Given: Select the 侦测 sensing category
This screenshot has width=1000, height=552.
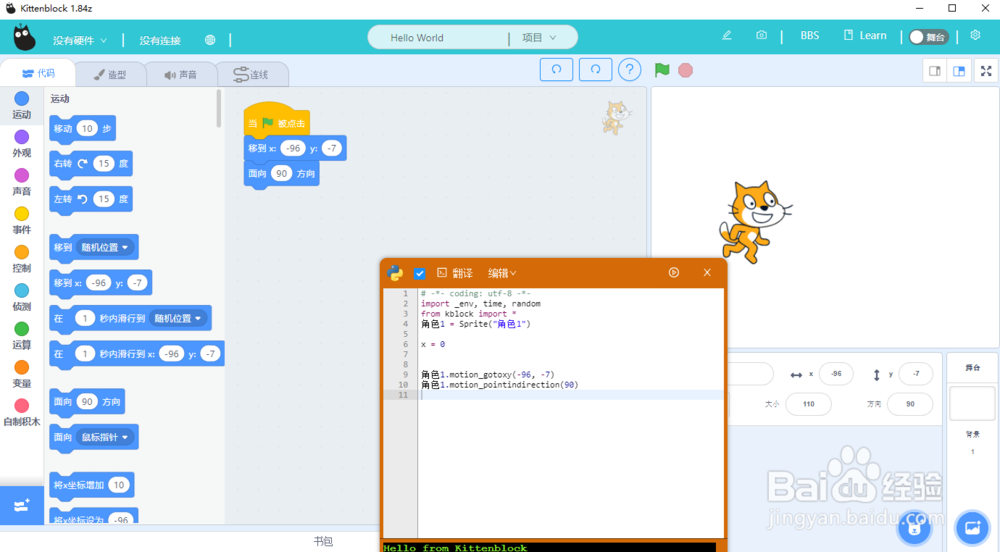Looking at the screenshot, I should [22, 297].
